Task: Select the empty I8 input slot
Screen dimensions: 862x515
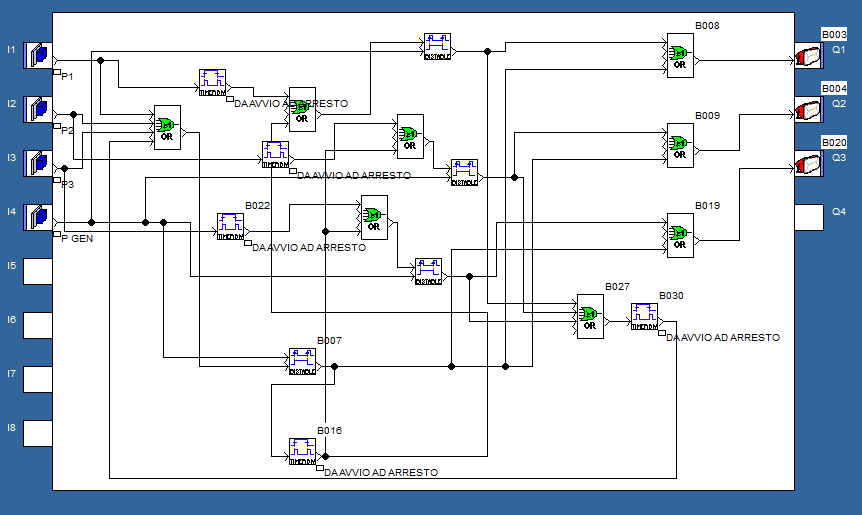Action: (x=38, y=433)
